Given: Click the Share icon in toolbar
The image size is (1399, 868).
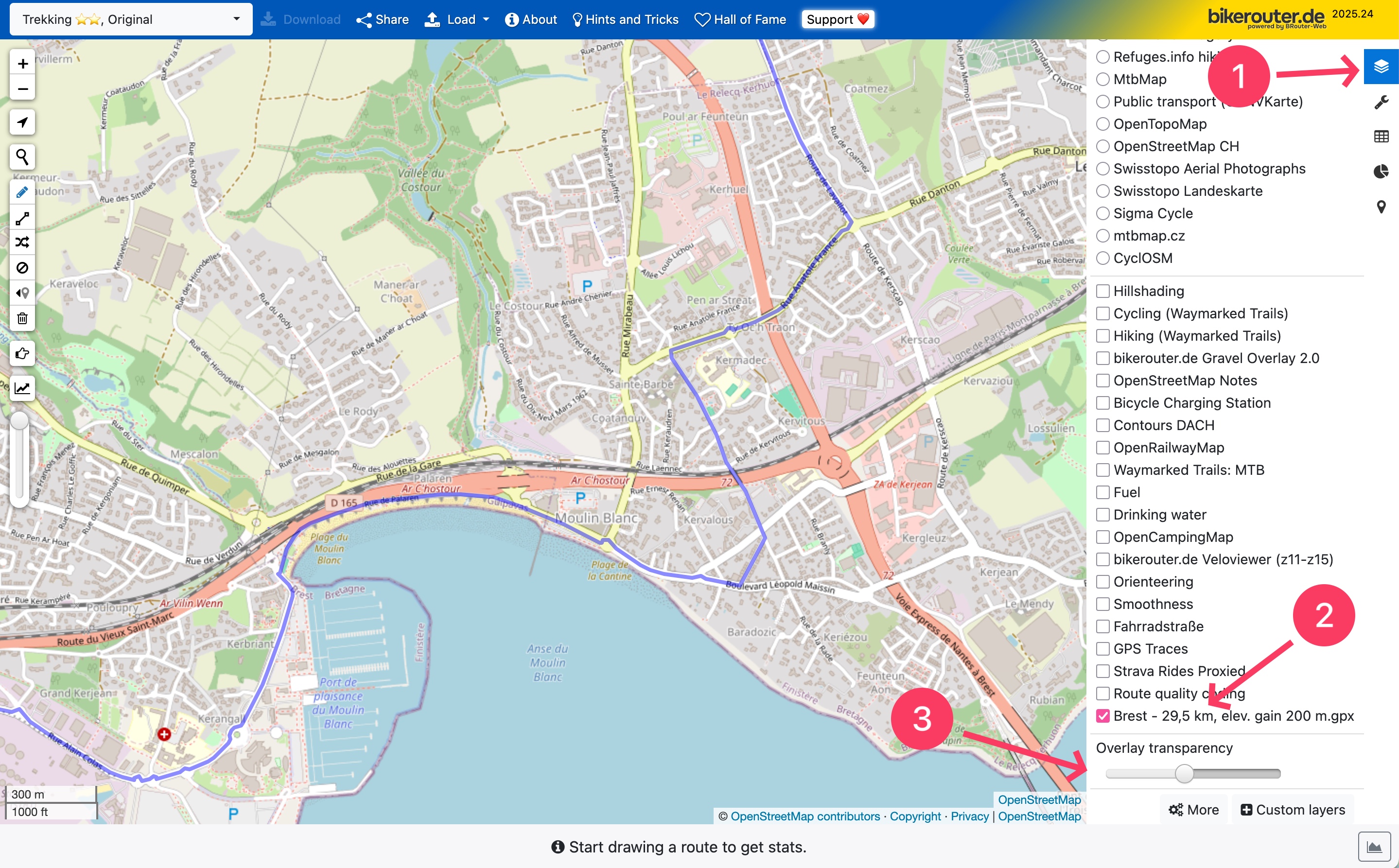Looking at the screenshot, I should (x=383, y=19).
